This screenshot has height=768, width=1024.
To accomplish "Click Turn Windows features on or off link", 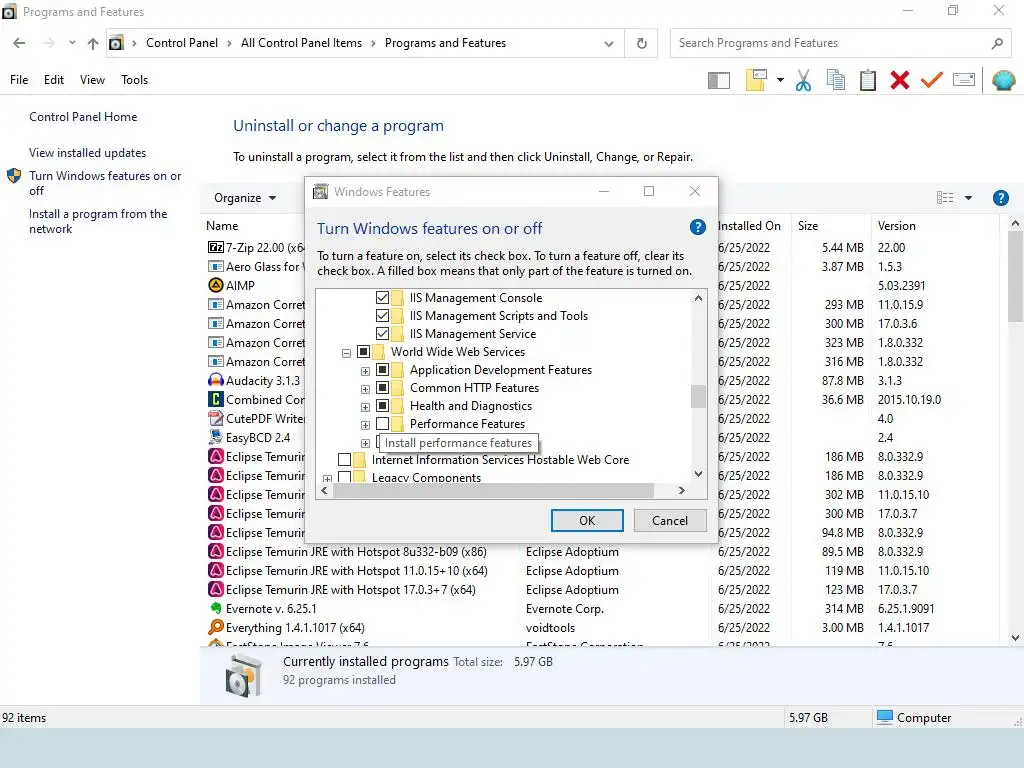I will 105,183.
